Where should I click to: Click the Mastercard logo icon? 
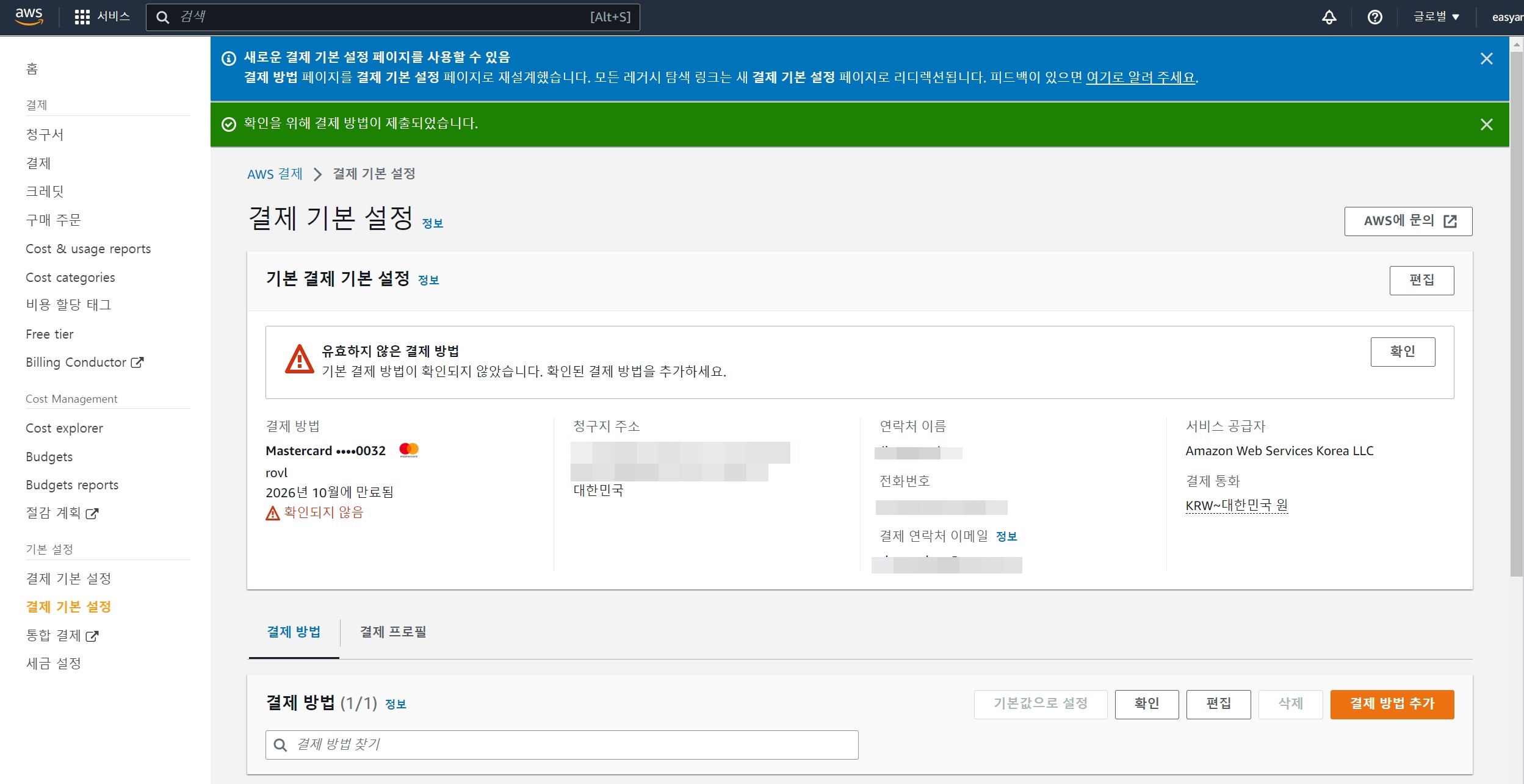(408, 450)
